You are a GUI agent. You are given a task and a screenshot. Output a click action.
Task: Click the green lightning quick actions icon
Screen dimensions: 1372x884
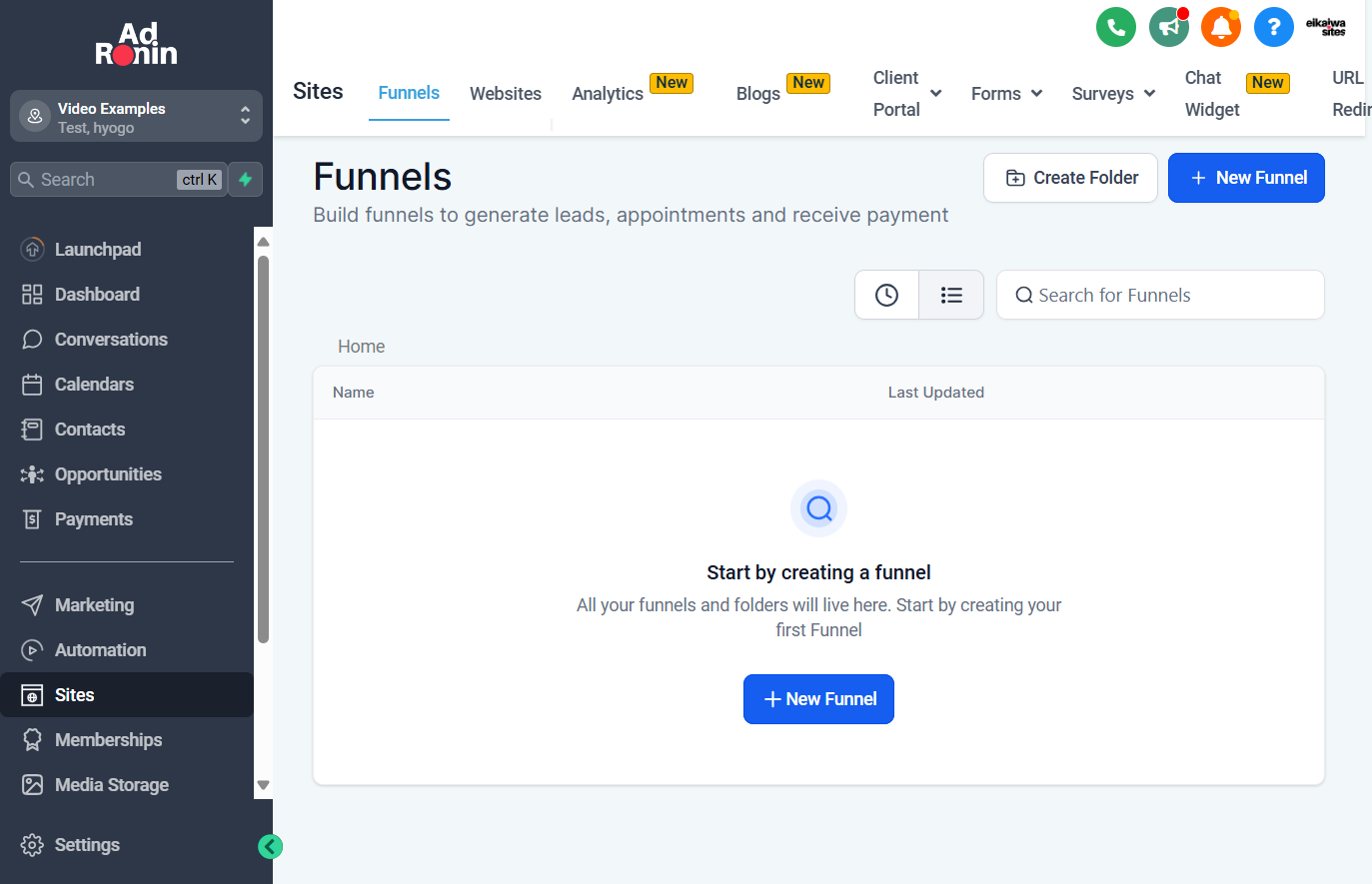pyautogui.click(x=245, y=180)
